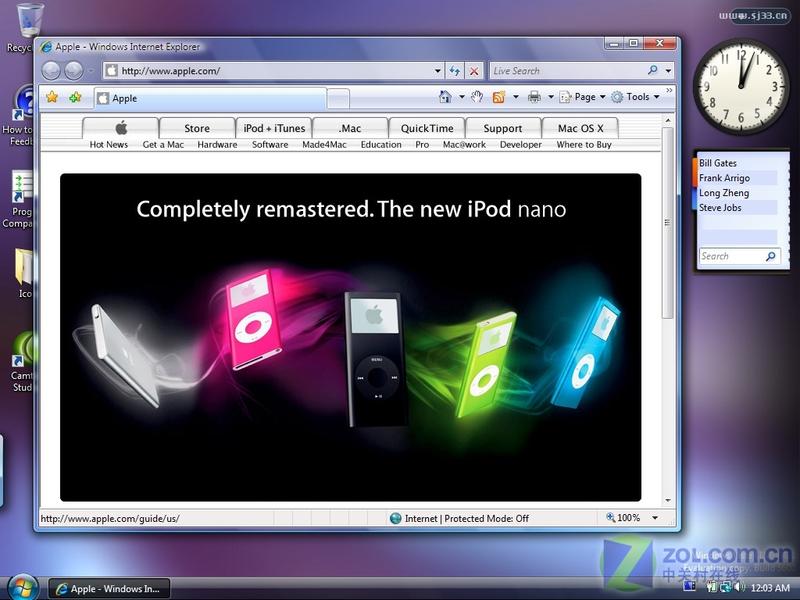Image resolution: width=800 pixels, height=600 pixels.
Task: Click the Developer link
Action: (x=521, y=144)
